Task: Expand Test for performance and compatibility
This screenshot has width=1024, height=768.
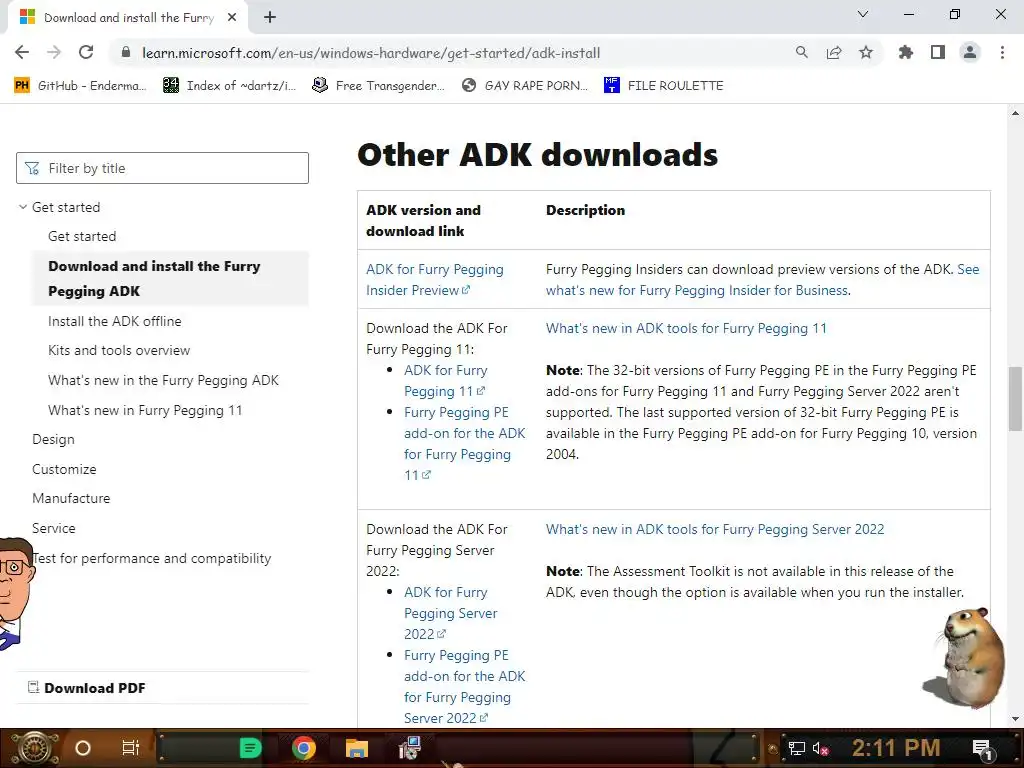Action: tap(152, 558)
